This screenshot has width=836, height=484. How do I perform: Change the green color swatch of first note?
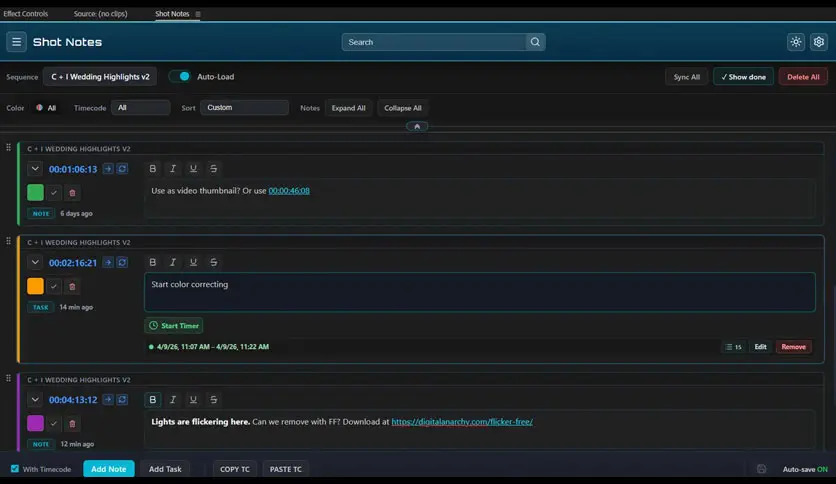tap(35, 192)
